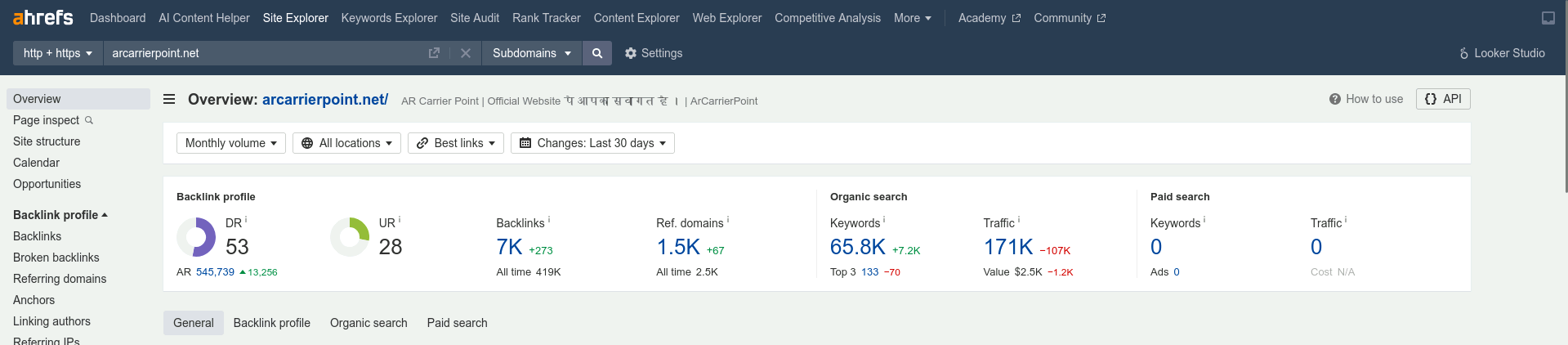This screenshot has height=345, width=1568.
Task: Open Changes: Last 30 days dropdown
Action: [x=592, y=143]
